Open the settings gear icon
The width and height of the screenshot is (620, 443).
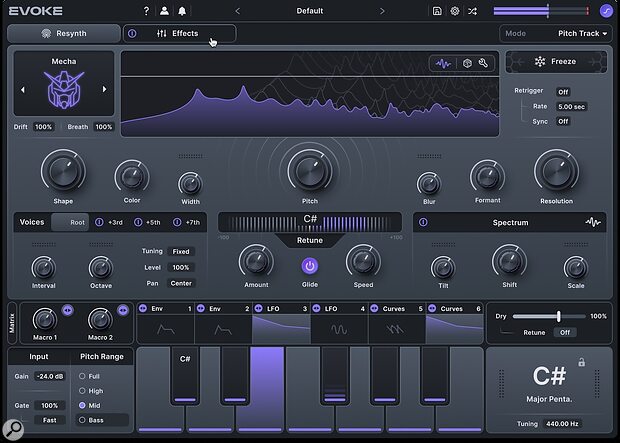[x=455, y=11]
